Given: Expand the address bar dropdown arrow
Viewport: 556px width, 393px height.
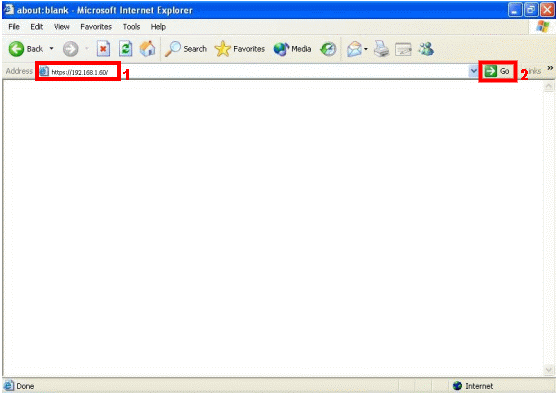Looking at the screenshot, I should point(473,71).
